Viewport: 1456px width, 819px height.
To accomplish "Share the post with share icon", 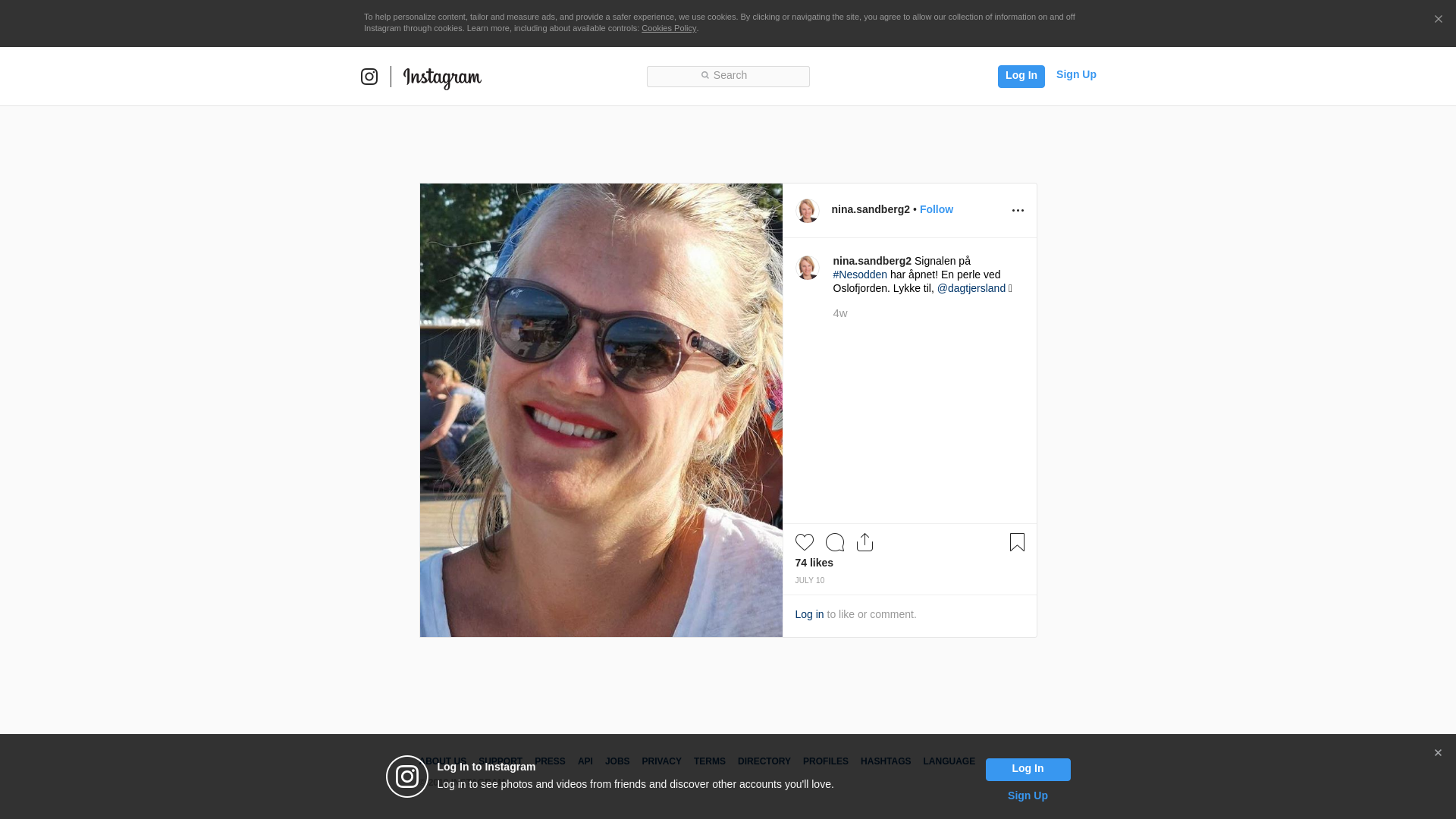I will (864, 542).
